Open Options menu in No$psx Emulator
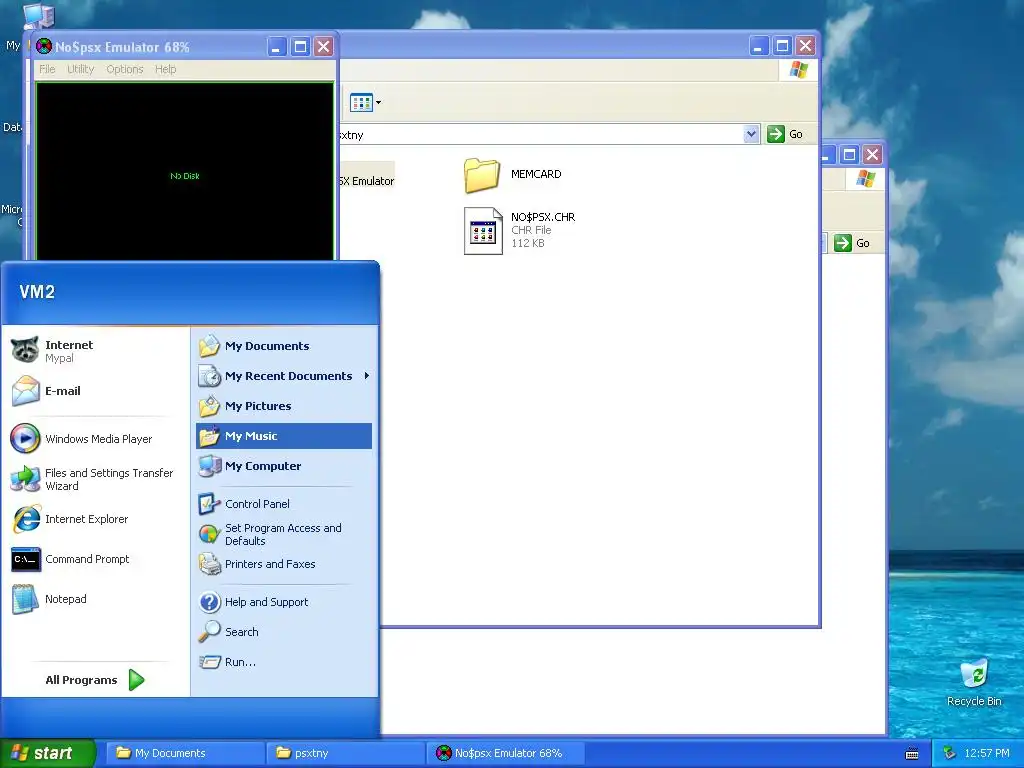 125,69
